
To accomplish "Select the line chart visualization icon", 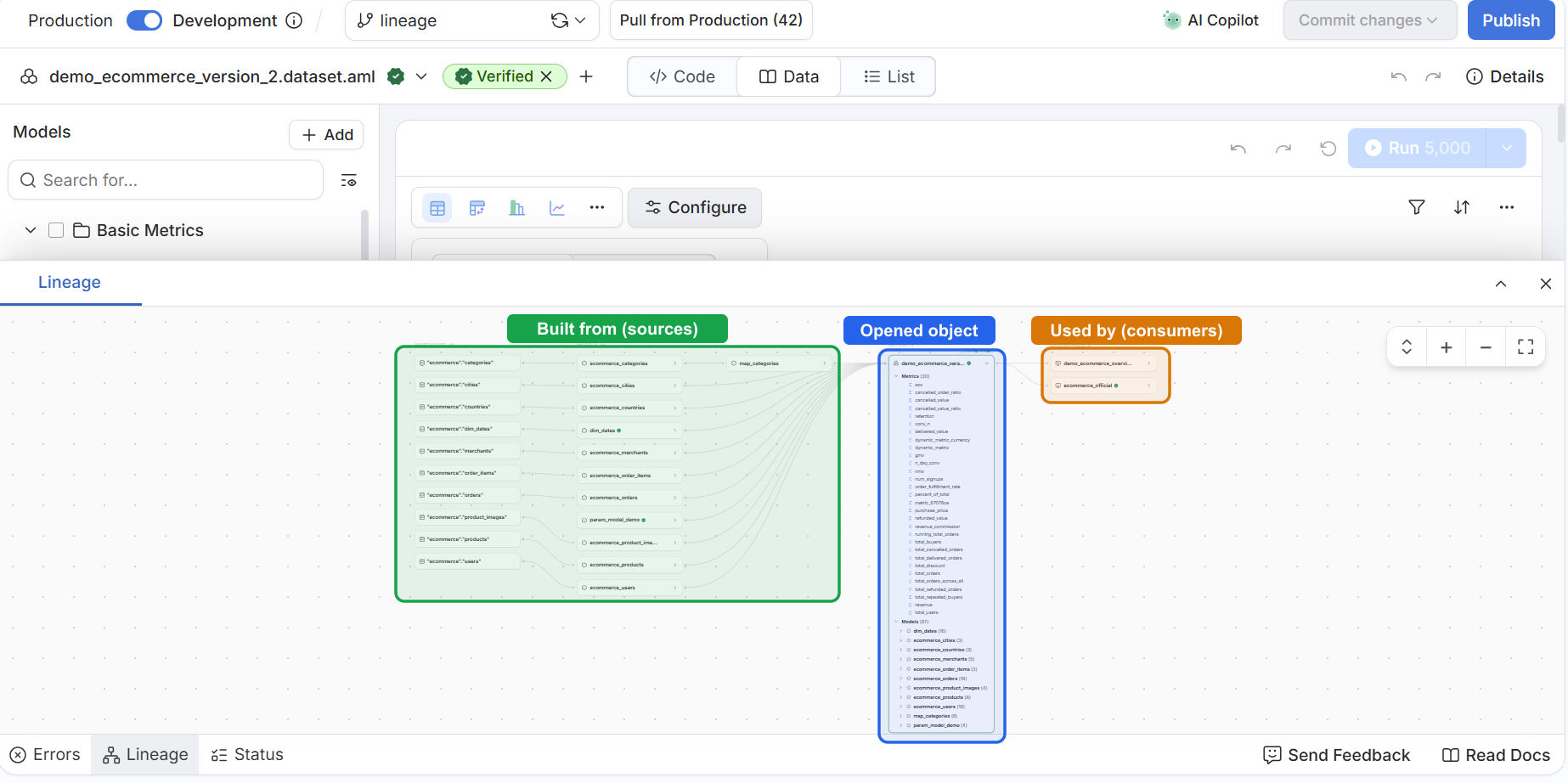I will click(557, 208).
